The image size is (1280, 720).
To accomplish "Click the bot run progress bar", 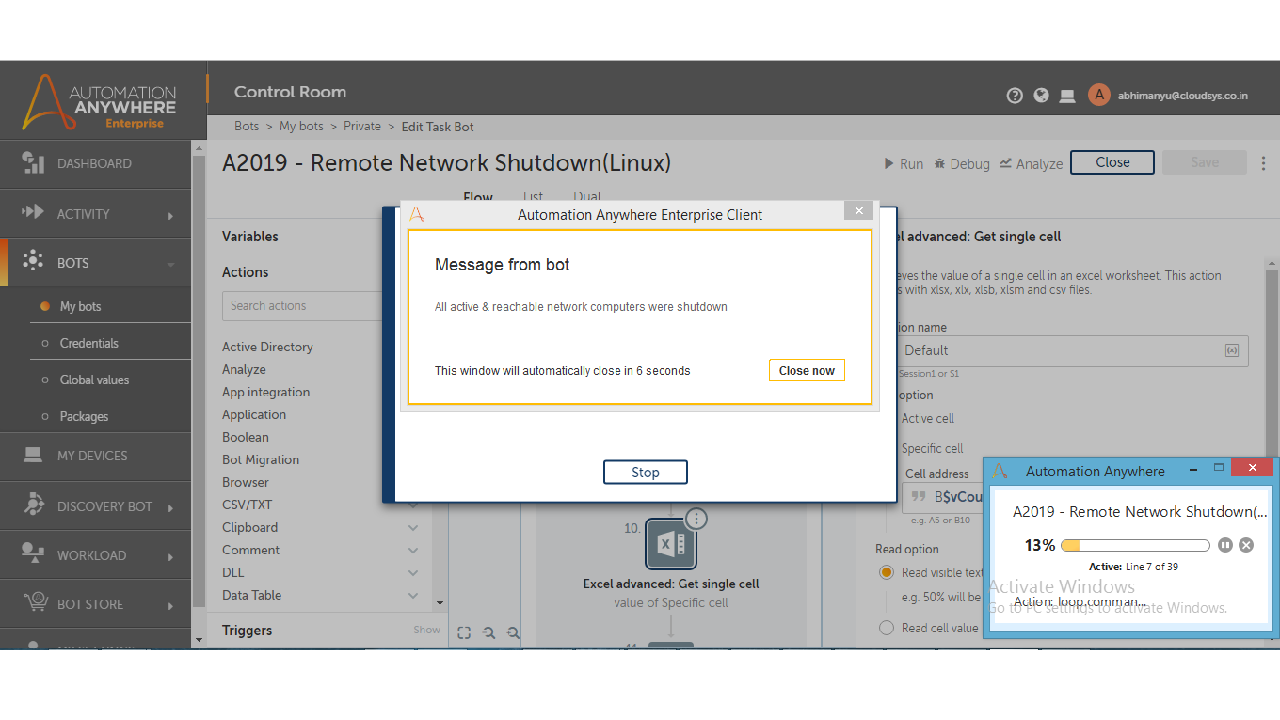I will [1135, 545].
